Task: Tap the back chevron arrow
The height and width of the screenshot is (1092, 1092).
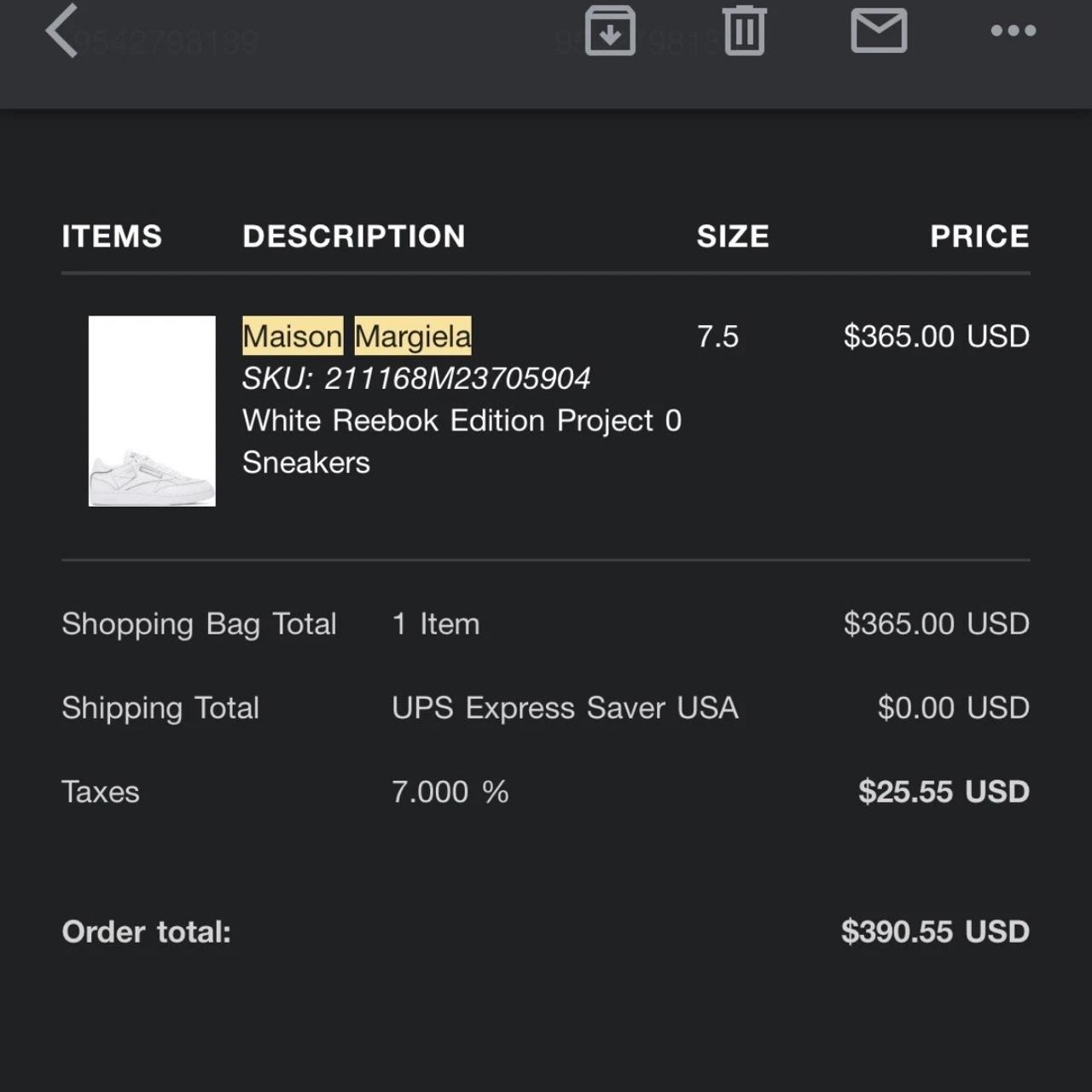Action: point(61,31)
